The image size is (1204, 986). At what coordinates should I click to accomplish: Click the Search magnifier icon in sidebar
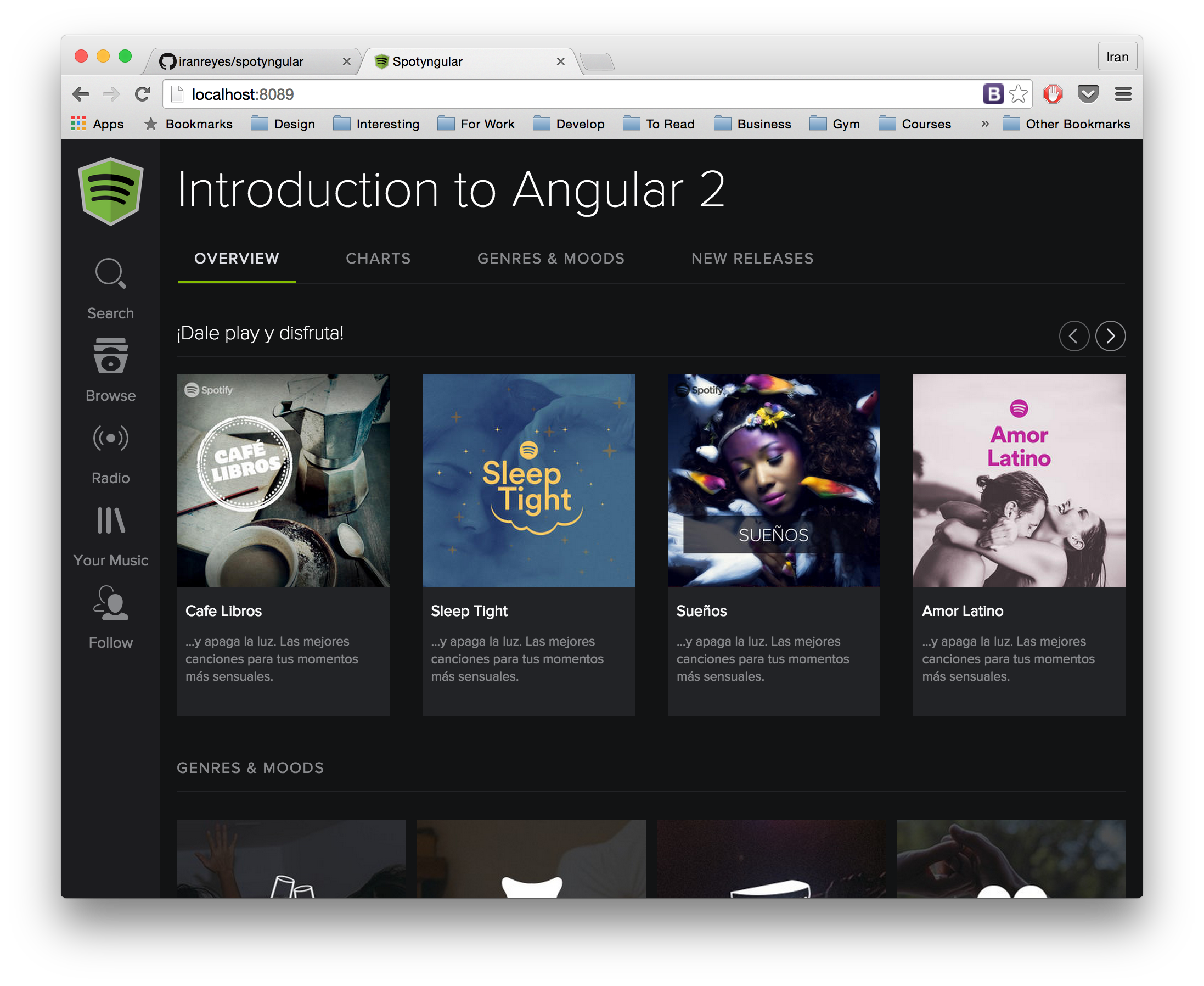click(110, 274)
